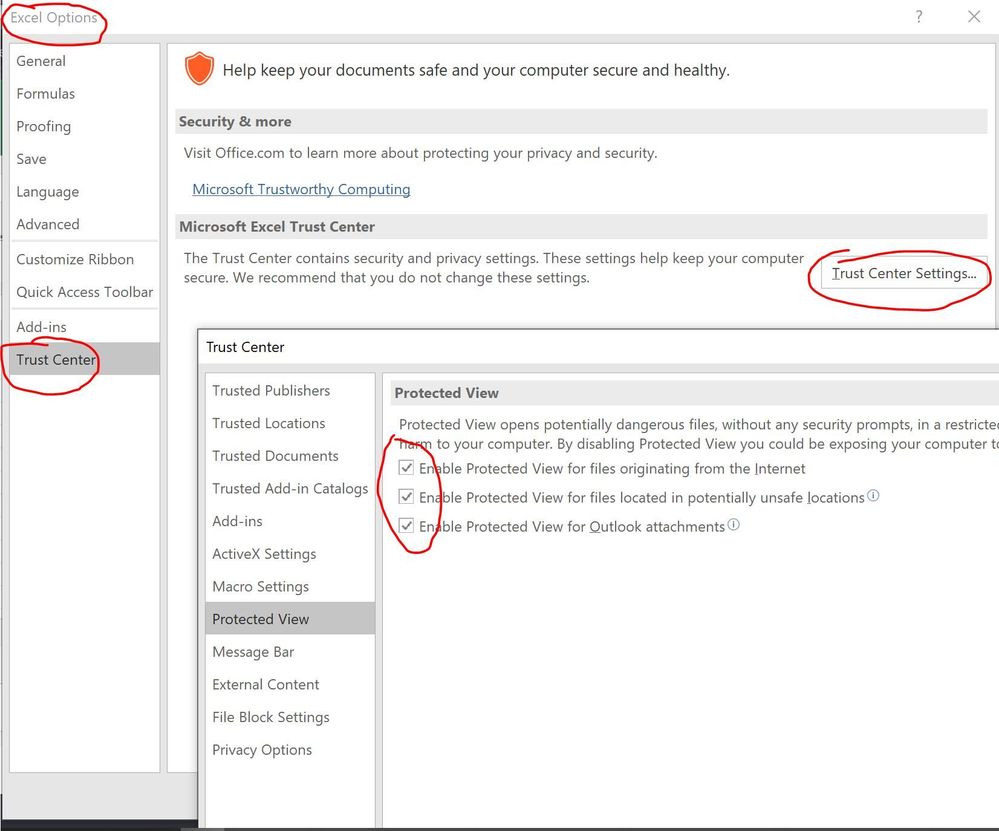Viewport: 999px width, 831px height.
Task: Toggle Protected View for unsafe locations
Action: [x=406, y=496]
